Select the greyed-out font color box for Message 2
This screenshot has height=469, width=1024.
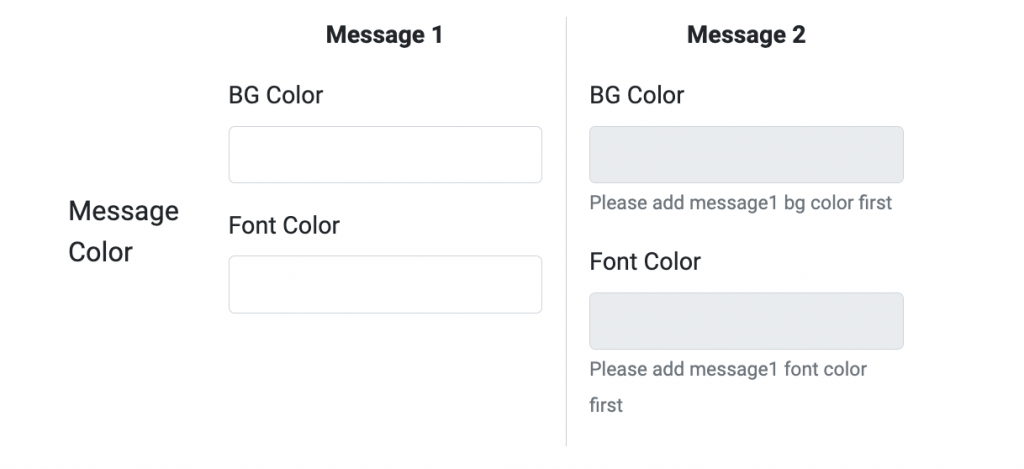746,321
